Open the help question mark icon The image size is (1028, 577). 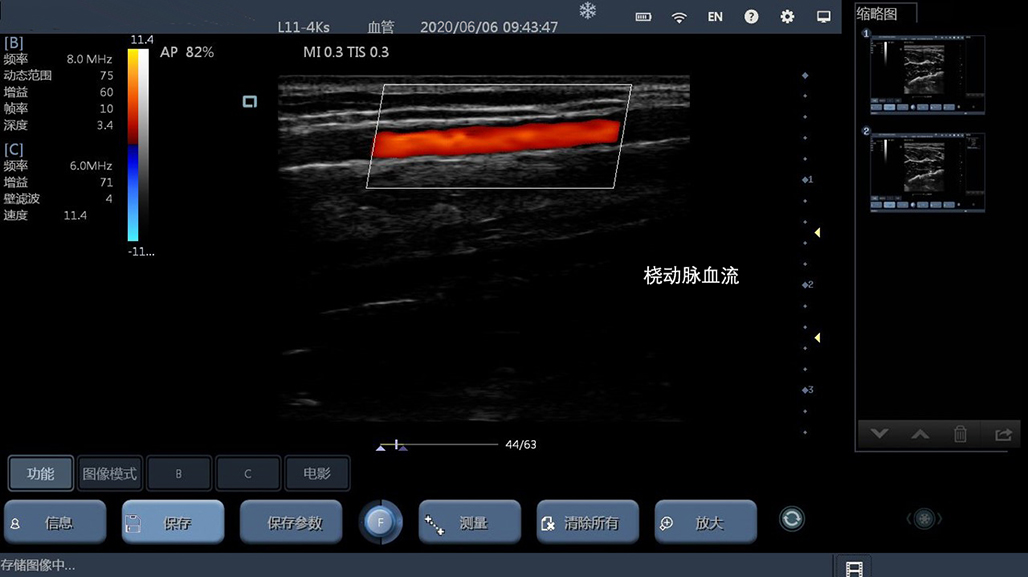[x=751, y=17]
